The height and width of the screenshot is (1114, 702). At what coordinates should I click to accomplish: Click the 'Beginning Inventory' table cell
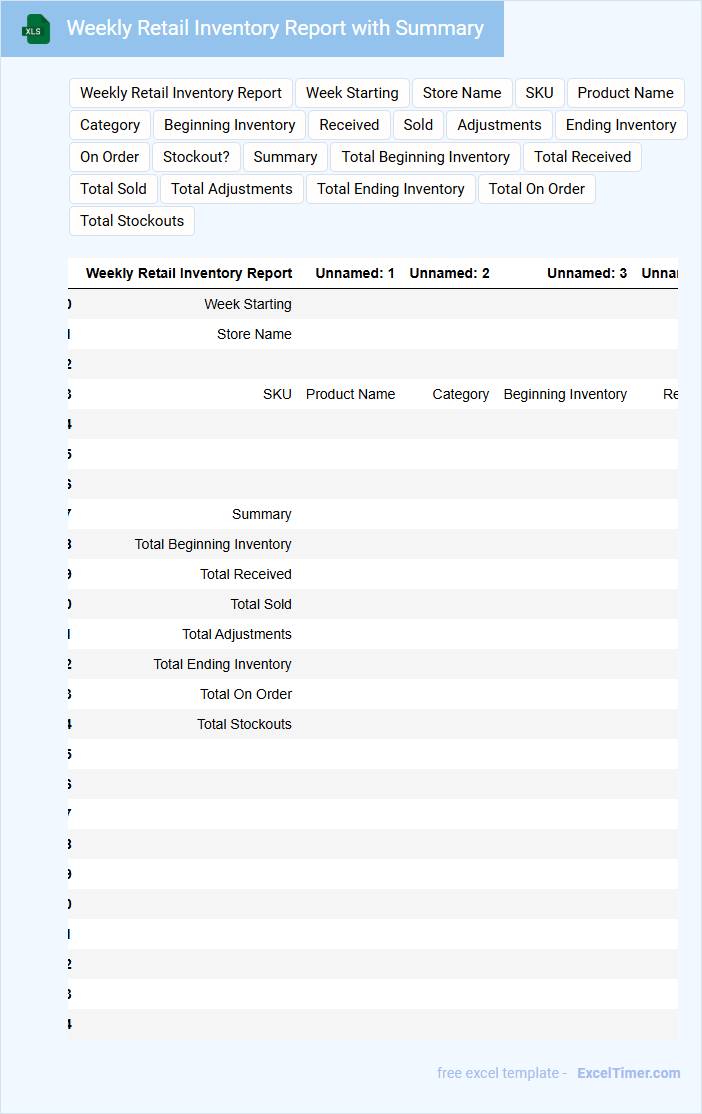pyautogui.click(x=565, y=394)
